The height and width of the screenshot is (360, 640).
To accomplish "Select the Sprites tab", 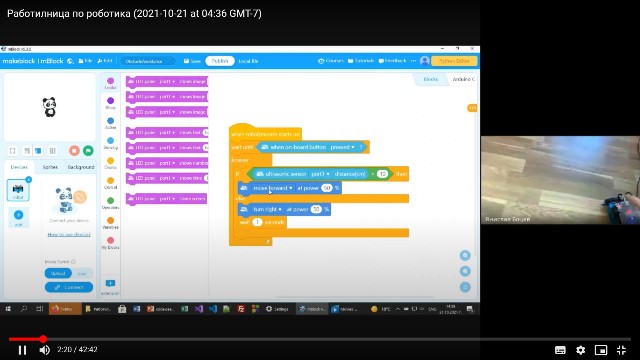I will tap(50, 167).
